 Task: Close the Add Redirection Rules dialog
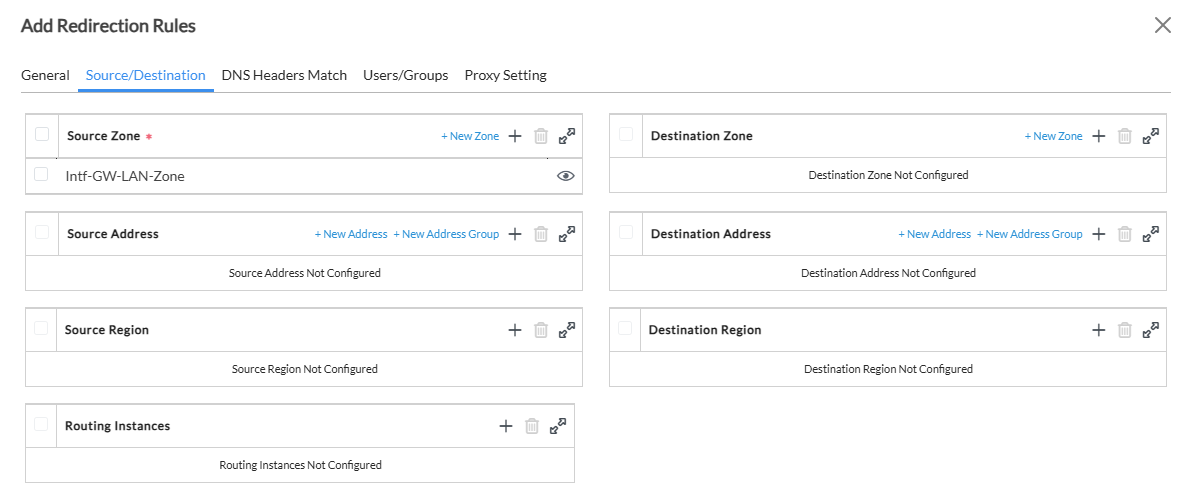tap(1163, 26)
